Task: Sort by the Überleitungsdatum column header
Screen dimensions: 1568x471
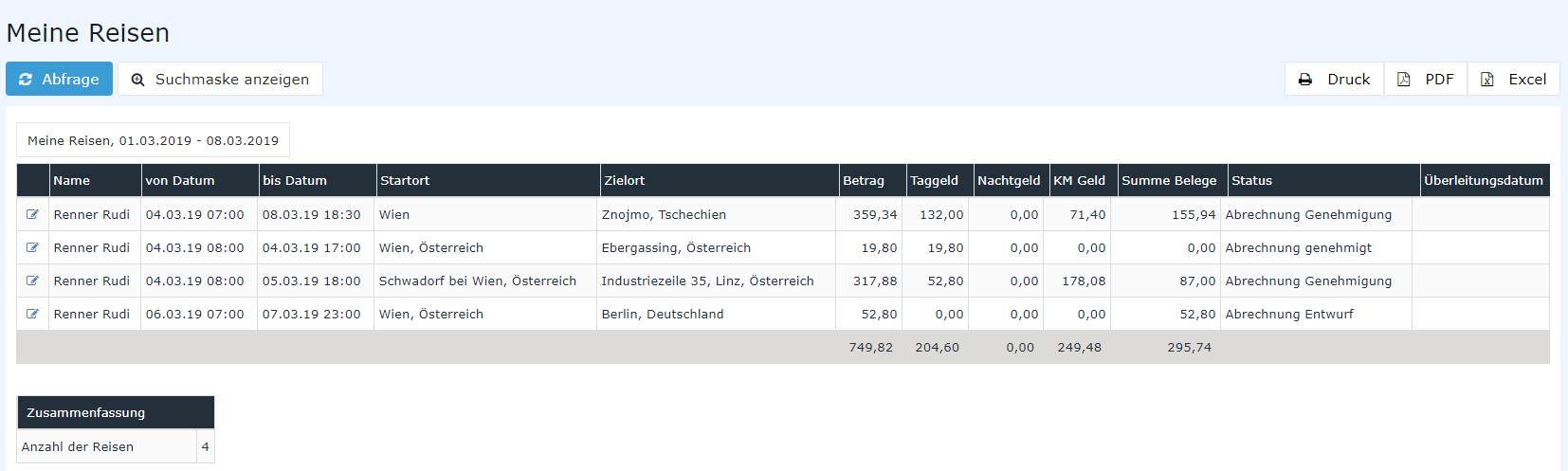Action: click(x=1484, y=180)
